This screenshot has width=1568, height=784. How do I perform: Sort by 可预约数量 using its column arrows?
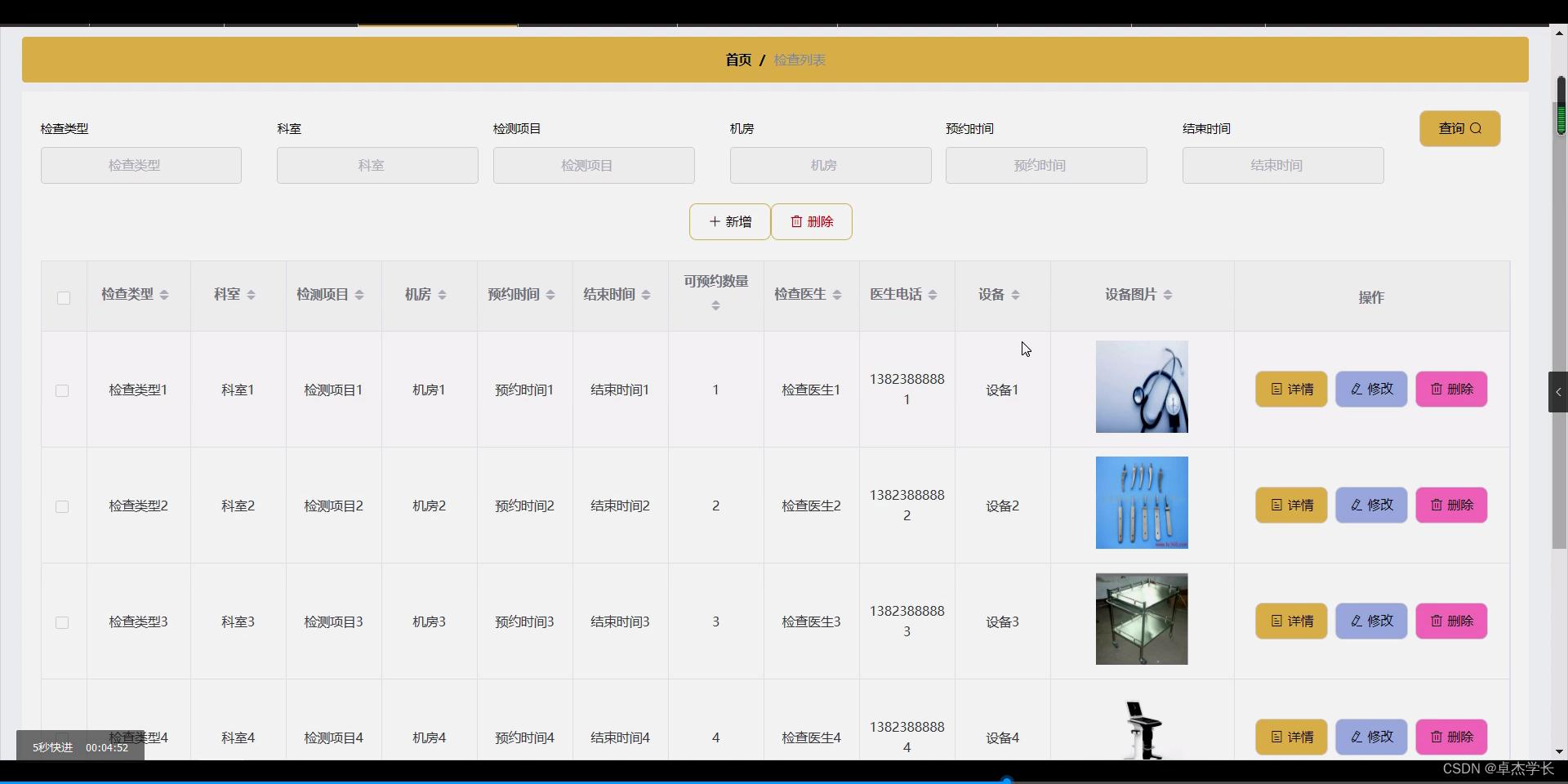tap(715, 306)
